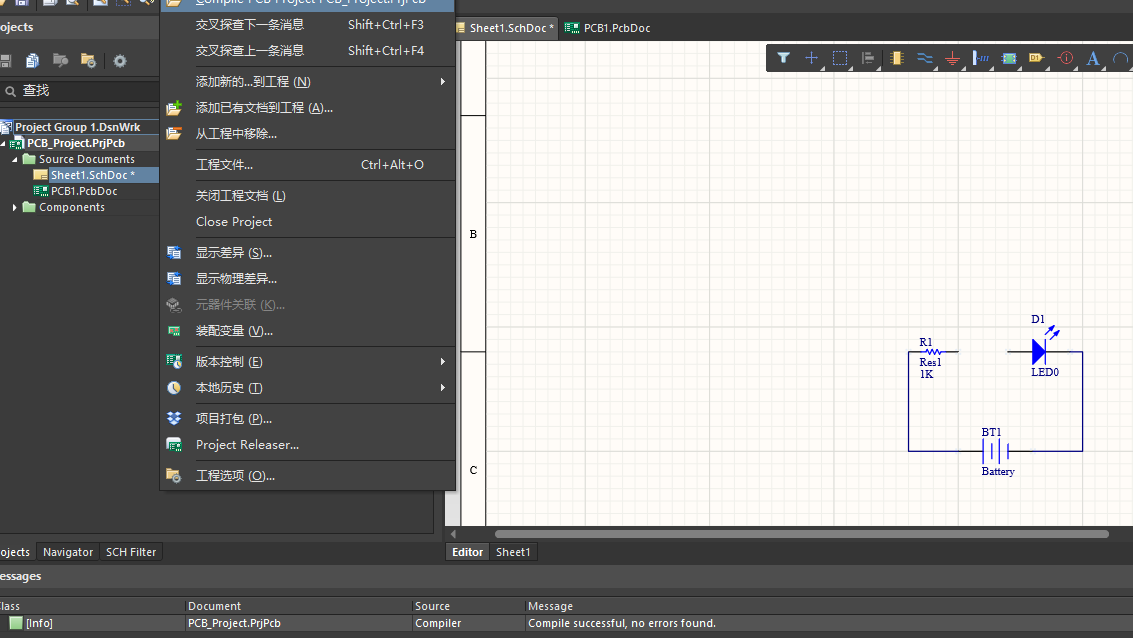
Task: Click the GND power port icon
Action: (953, 59)
